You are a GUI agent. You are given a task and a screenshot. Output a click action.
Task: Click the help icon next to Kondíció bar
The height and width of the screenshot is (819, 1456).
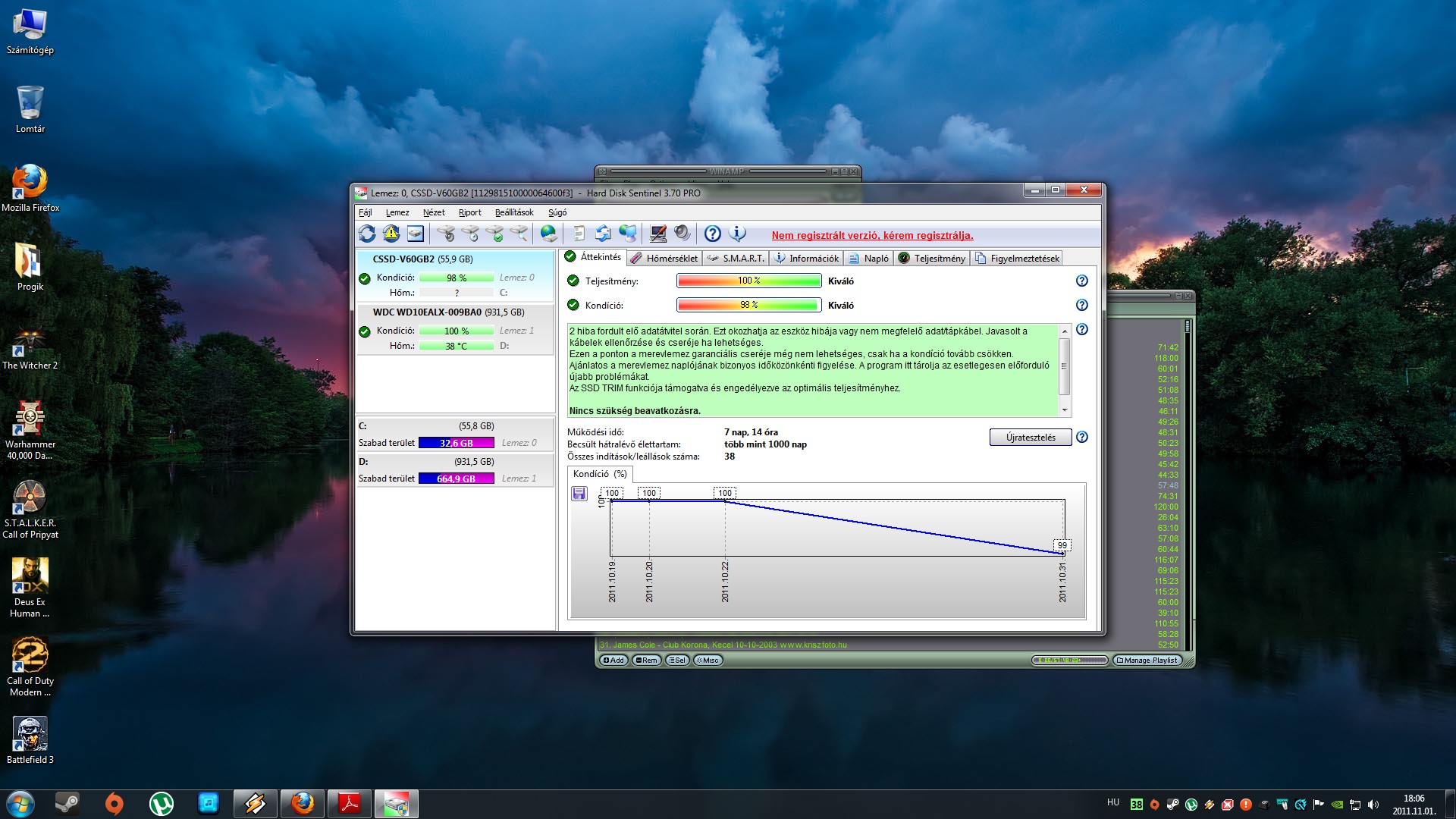click(x=1082, y=305)
